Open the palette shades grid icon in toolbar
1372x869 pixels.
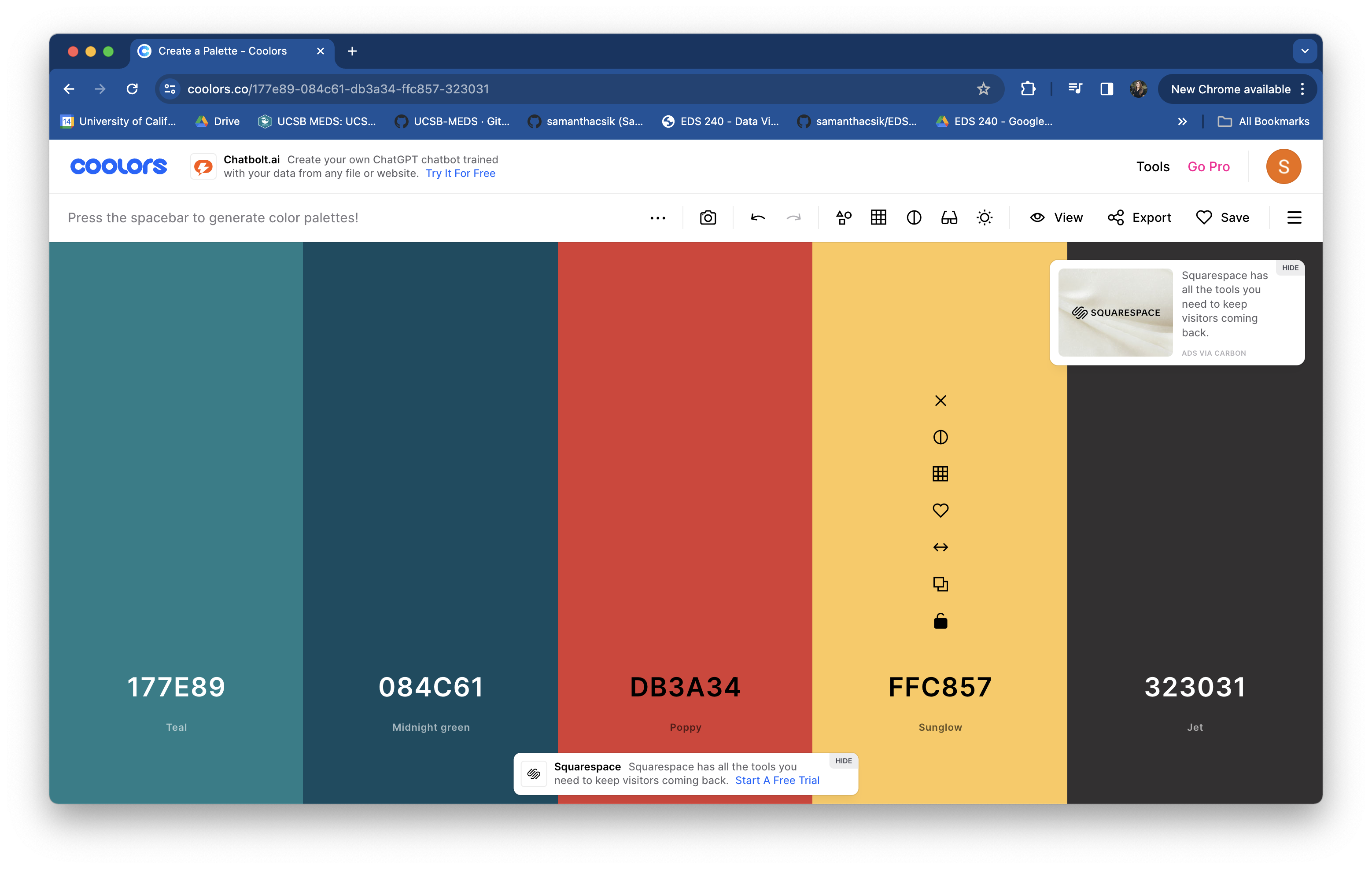point(878,217)
